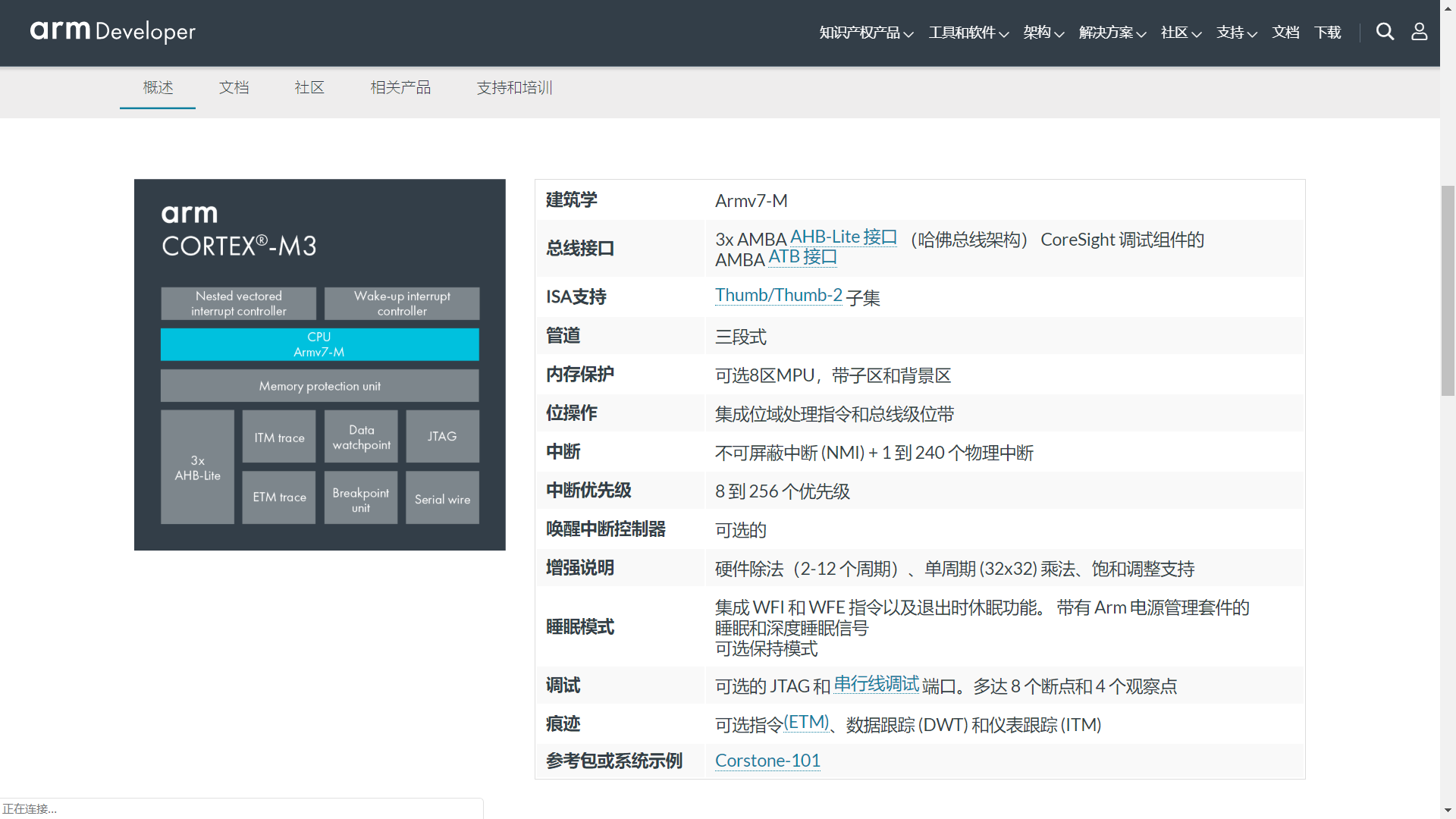Open 文档 in the top navigation
The width and height of the screenshot is (1456, 819).
point(1285,33)
